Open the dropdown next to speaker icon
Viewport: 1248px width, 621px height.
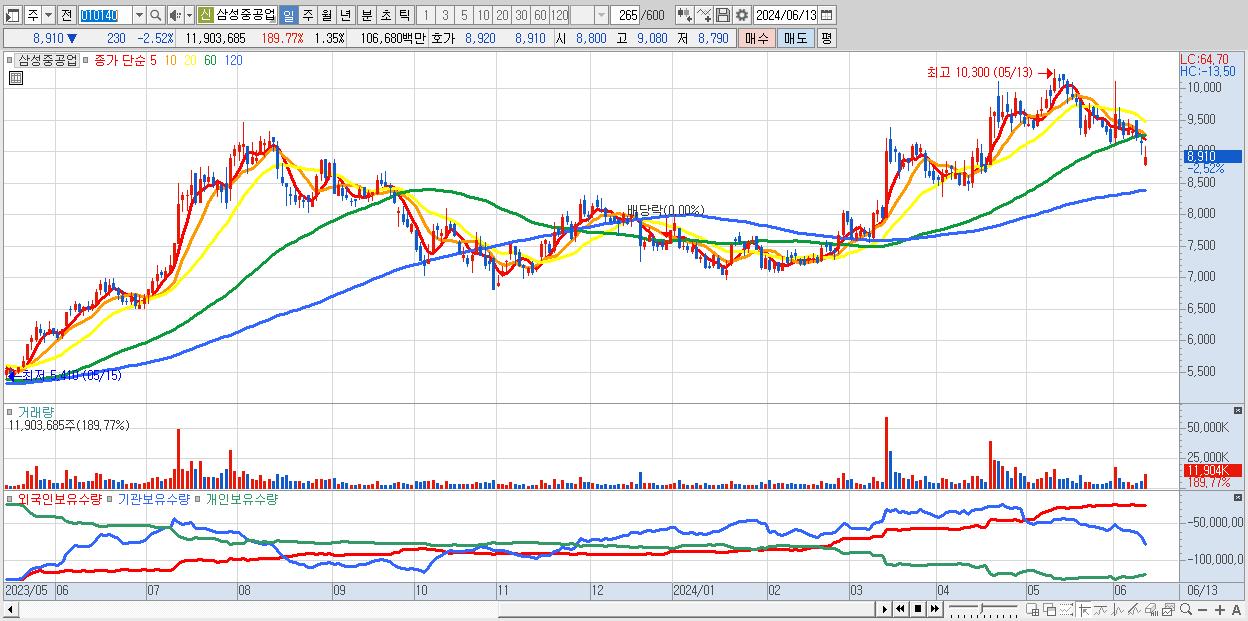[189, 16]
